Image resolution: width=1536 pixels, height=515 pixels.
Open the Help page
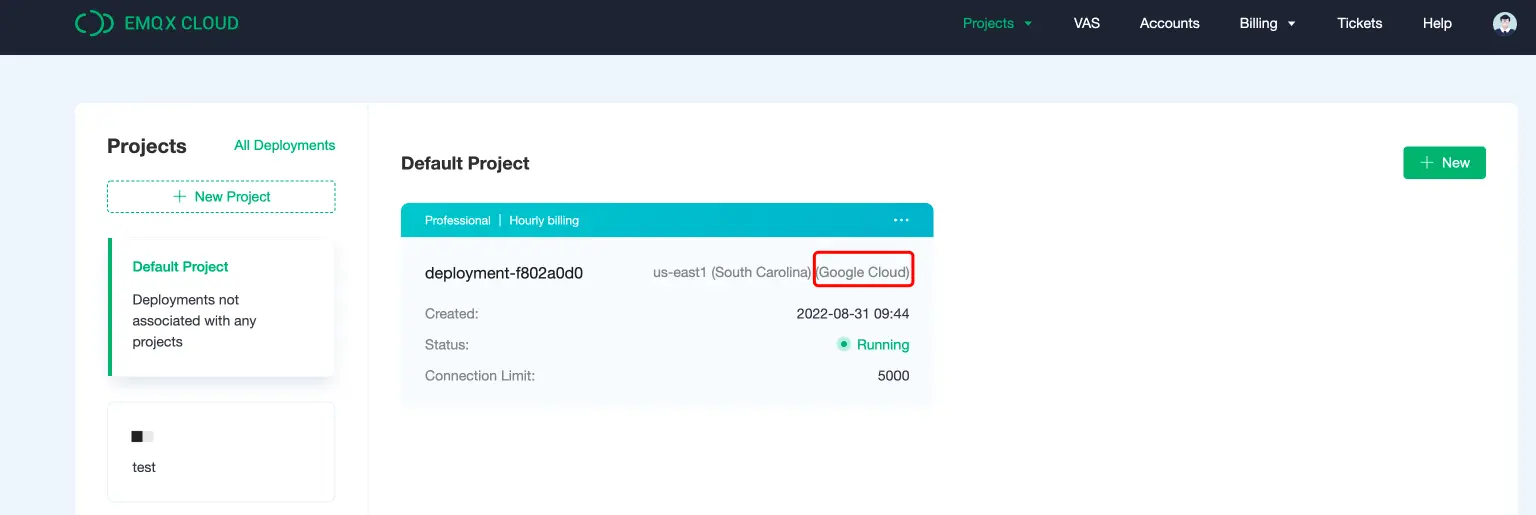(1437, 23)
